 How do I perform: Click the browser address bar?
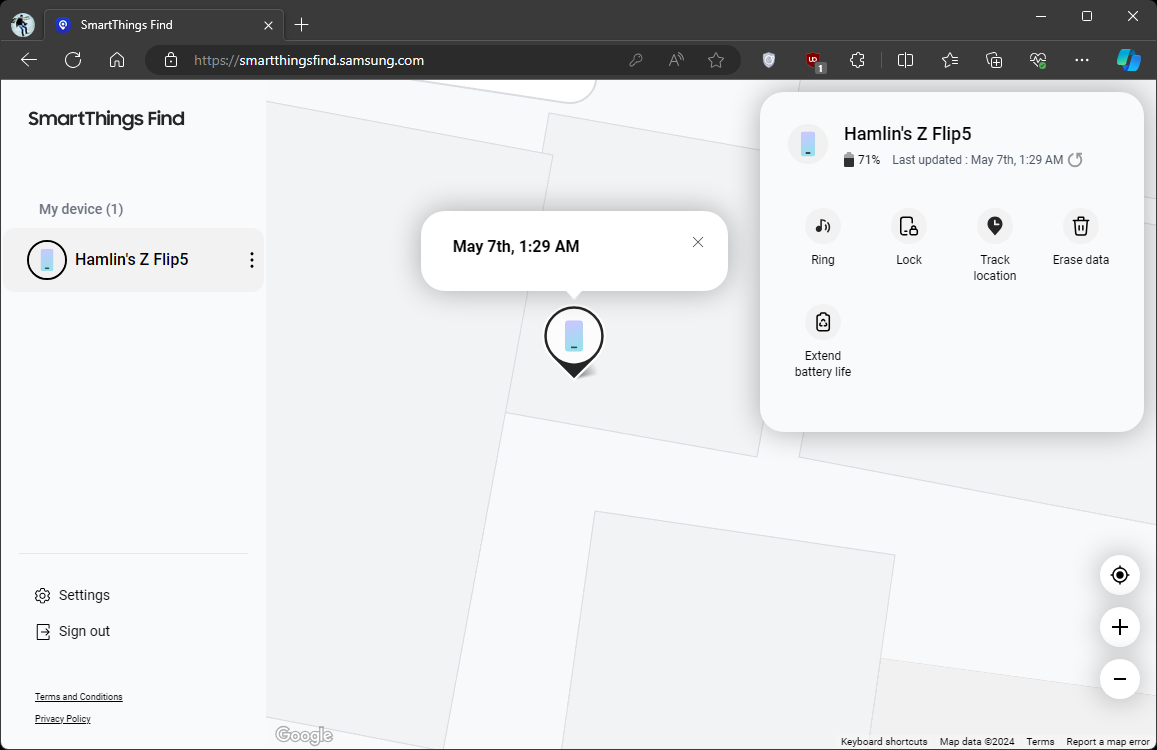coord(400,60)
